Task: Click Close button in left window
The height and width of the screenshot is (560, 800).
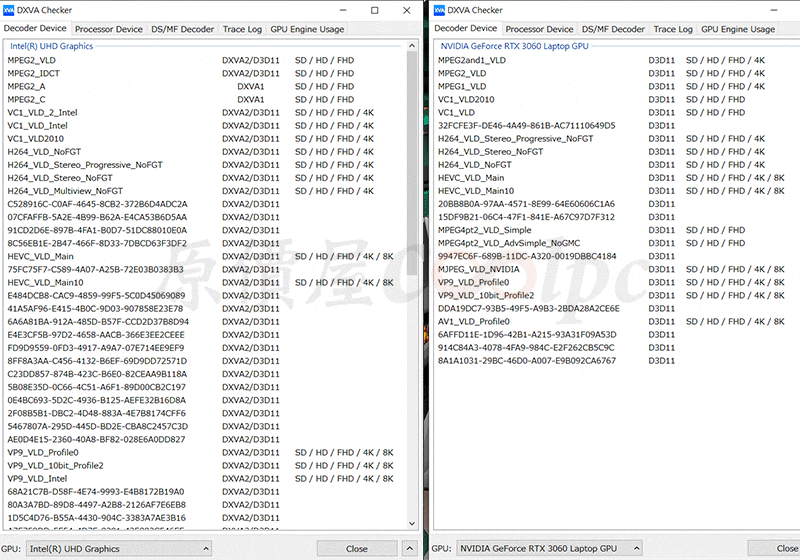Action: click(x=357, y=549)
